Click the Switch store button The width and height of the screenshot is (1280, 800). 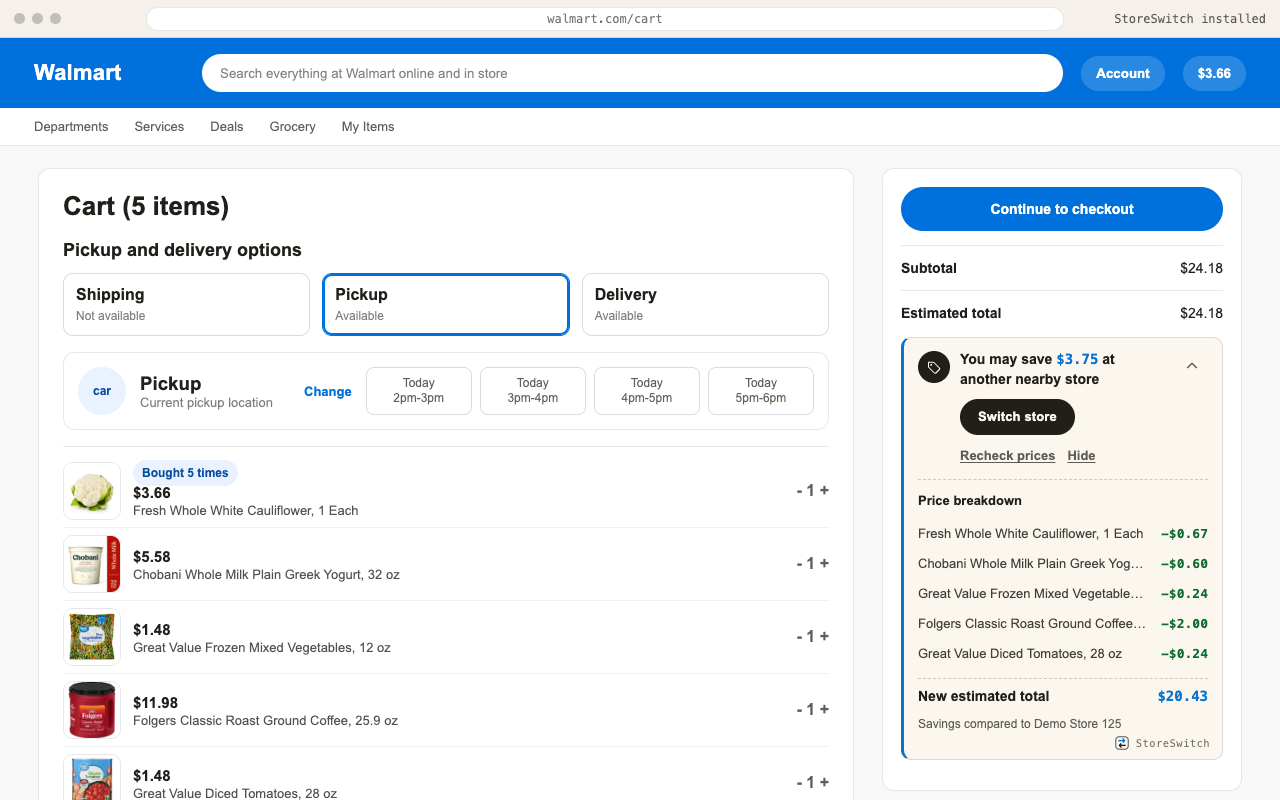pyautogui.click(x=1017, y=417)
